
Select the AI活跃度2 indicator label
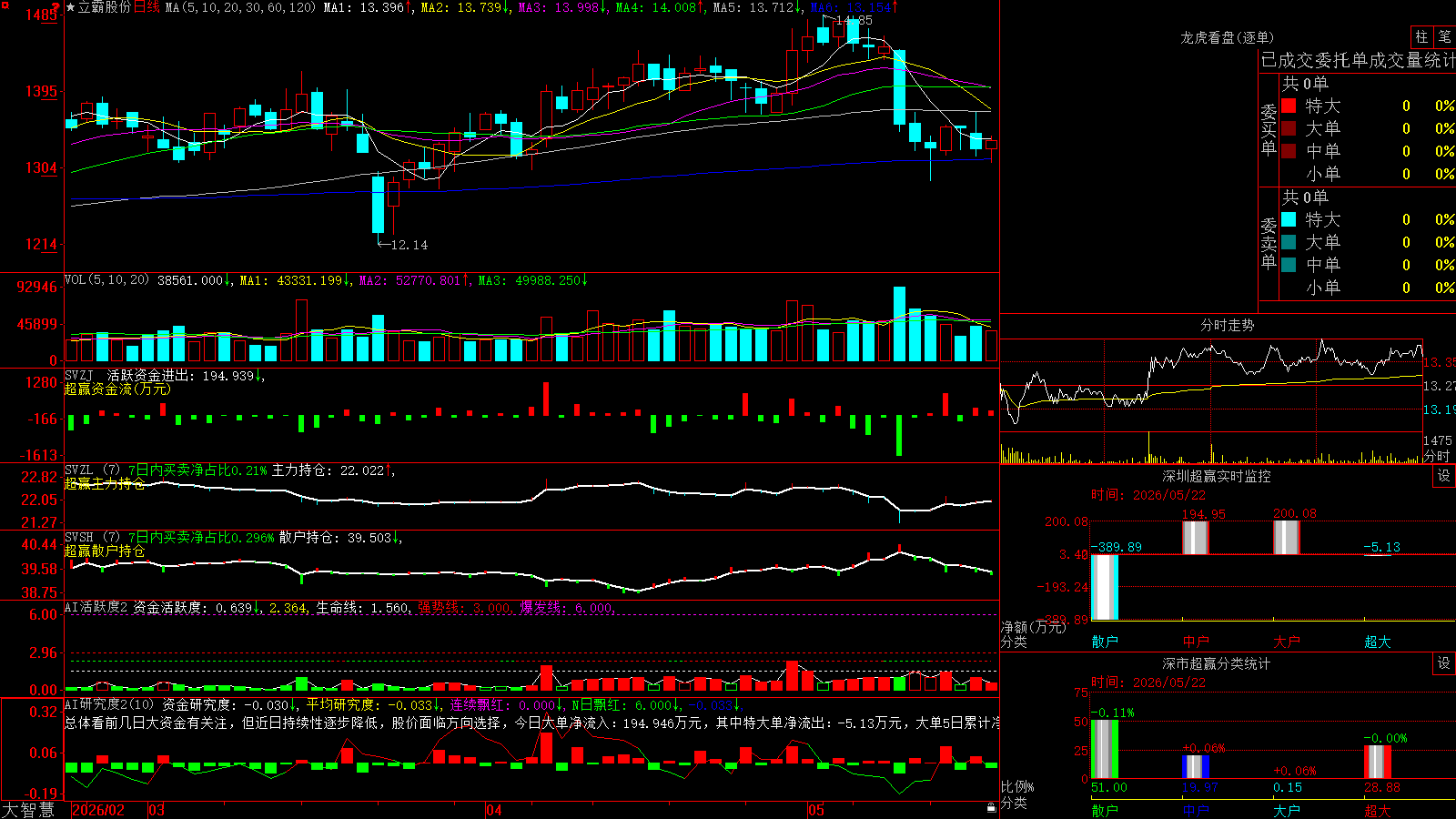tap(96, 607)
